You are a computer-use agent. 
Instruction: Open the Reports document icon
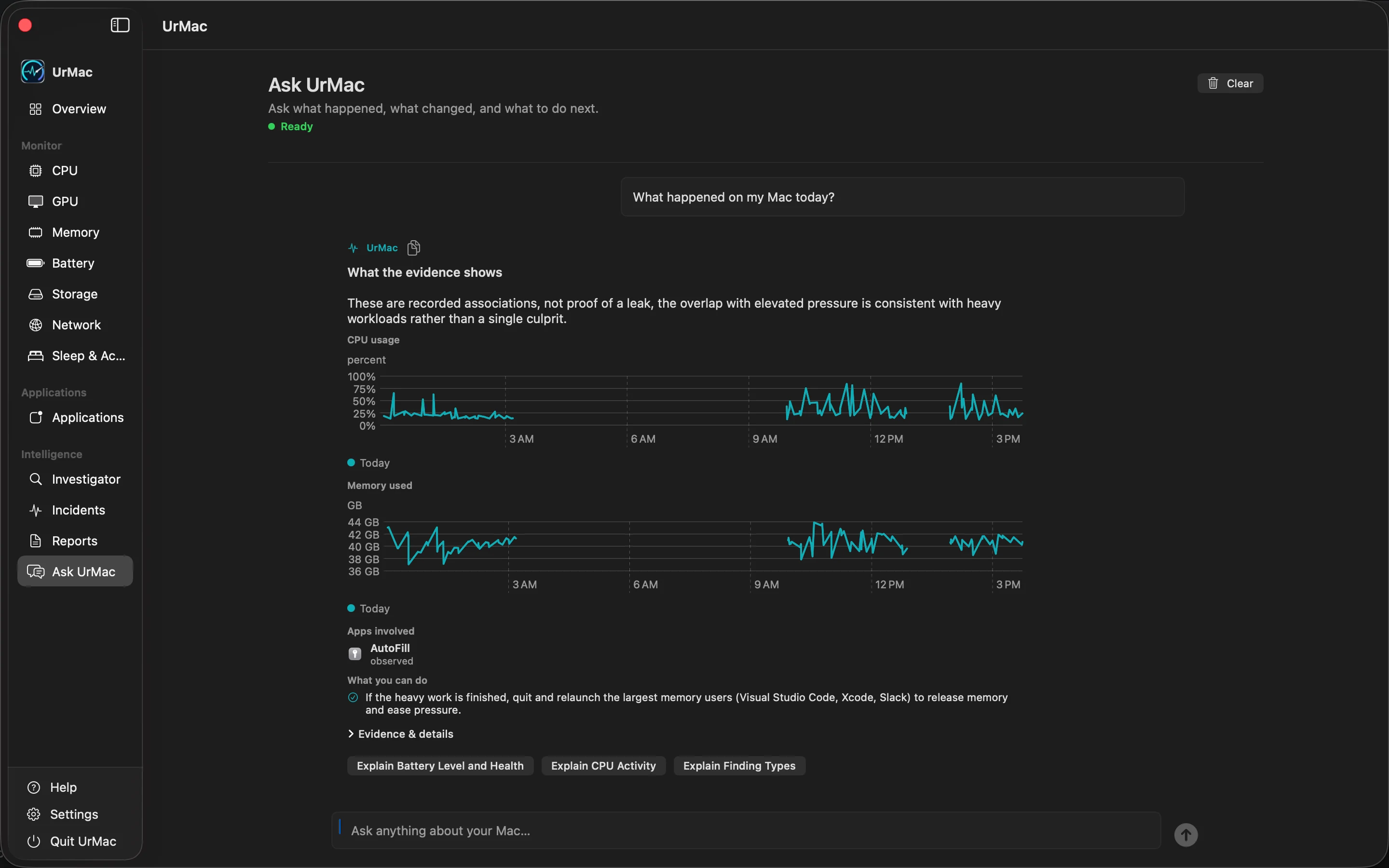tap(36, 541)
